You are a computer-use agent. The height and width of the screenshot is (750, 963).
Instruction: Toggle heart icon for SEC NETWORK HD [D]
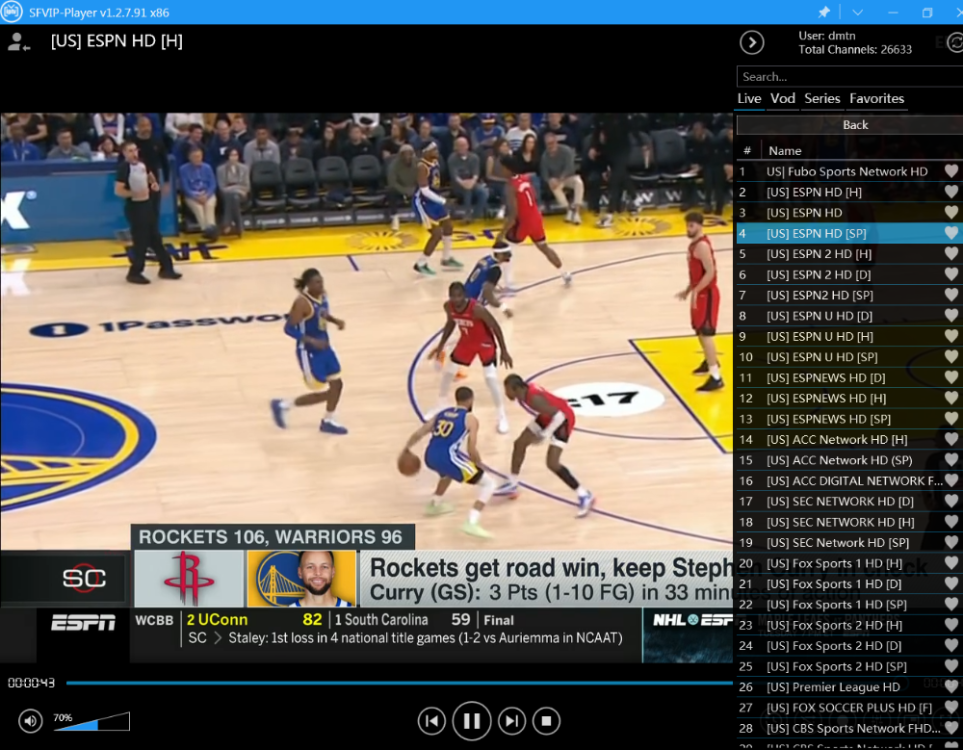point(951,501)
